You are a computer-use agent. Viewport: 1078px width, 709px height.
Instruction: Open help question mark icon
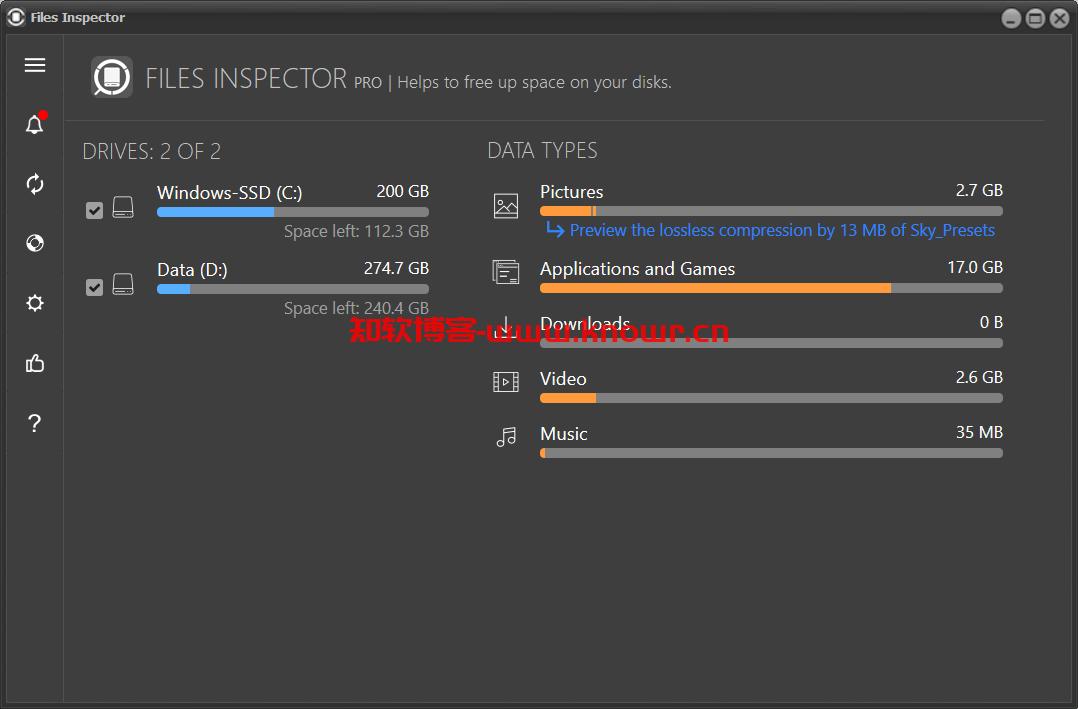pyautogui.click(x=35, y=423)
